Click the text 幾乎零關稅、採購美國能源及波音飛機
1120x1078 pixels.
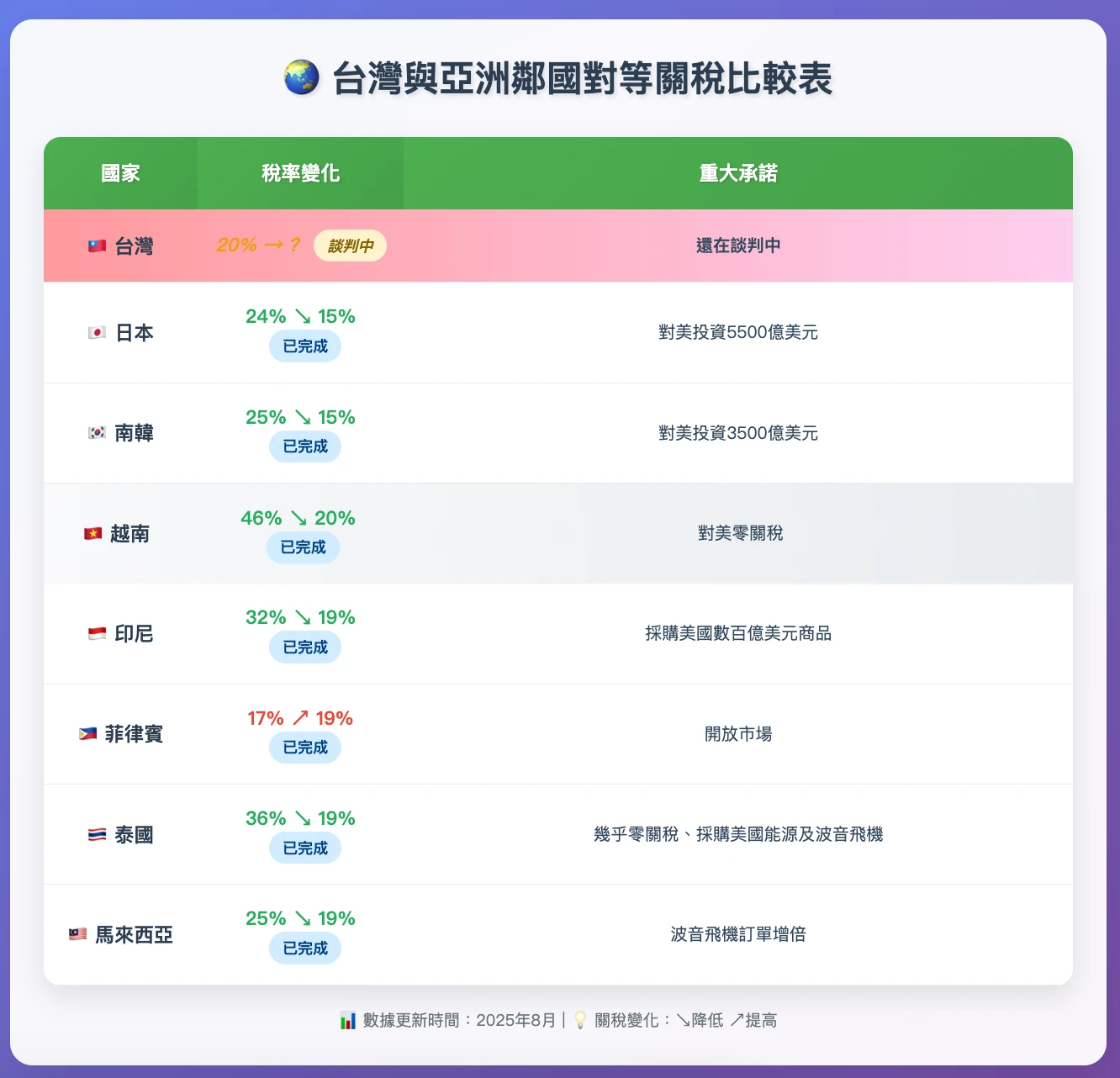(738, 835)
